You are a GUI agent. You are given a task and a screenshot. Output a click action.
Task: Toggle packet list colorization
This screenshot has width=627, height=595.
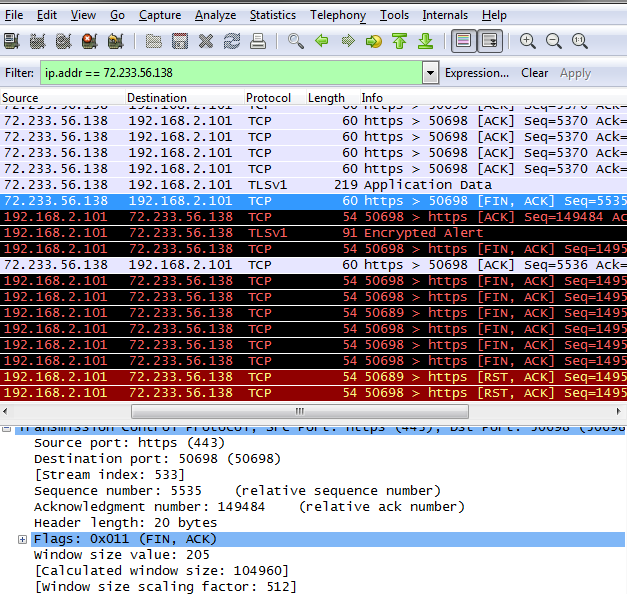[x=463, y=41]
